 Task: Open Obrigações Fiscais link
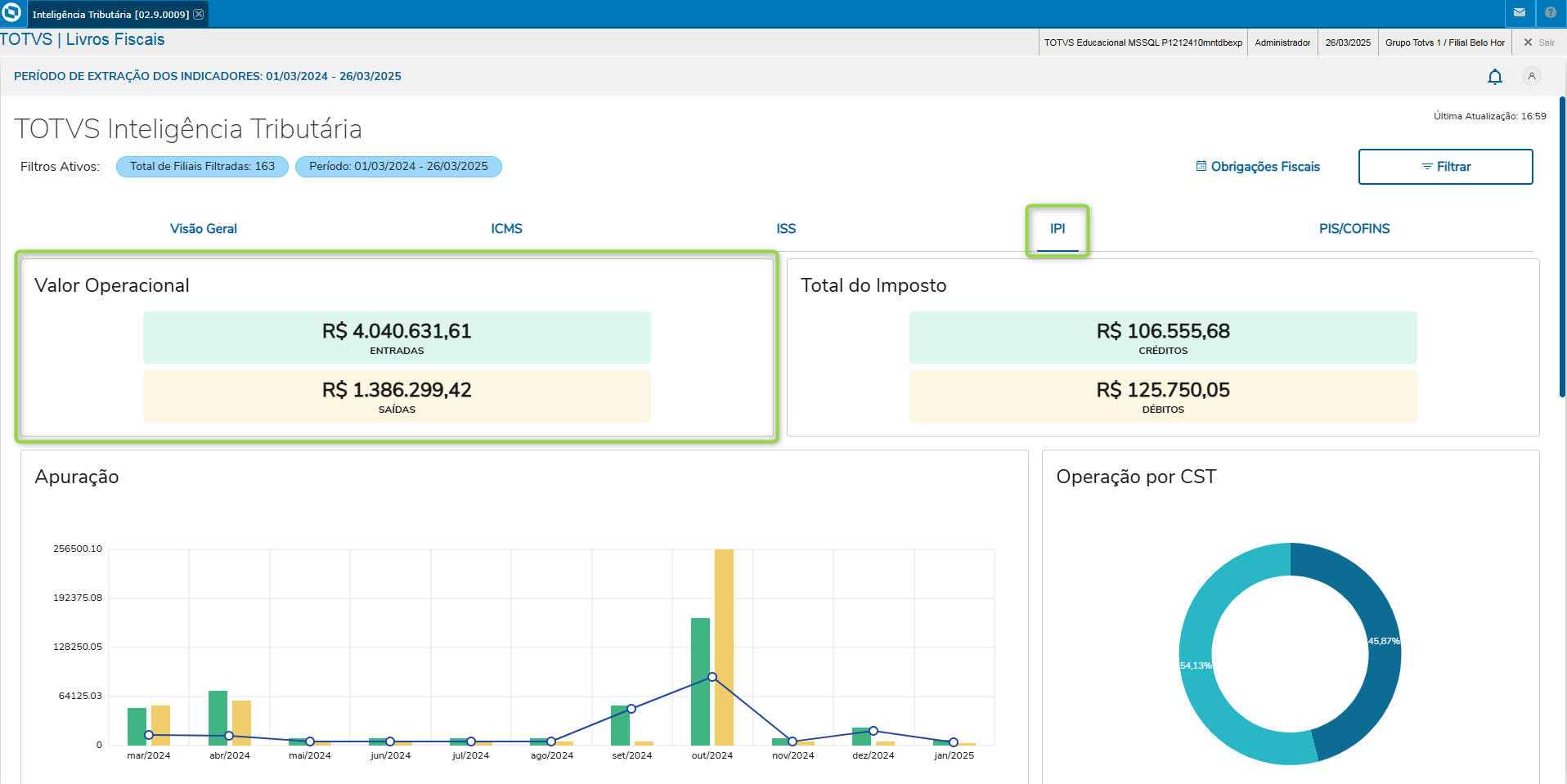point(1258,167)
